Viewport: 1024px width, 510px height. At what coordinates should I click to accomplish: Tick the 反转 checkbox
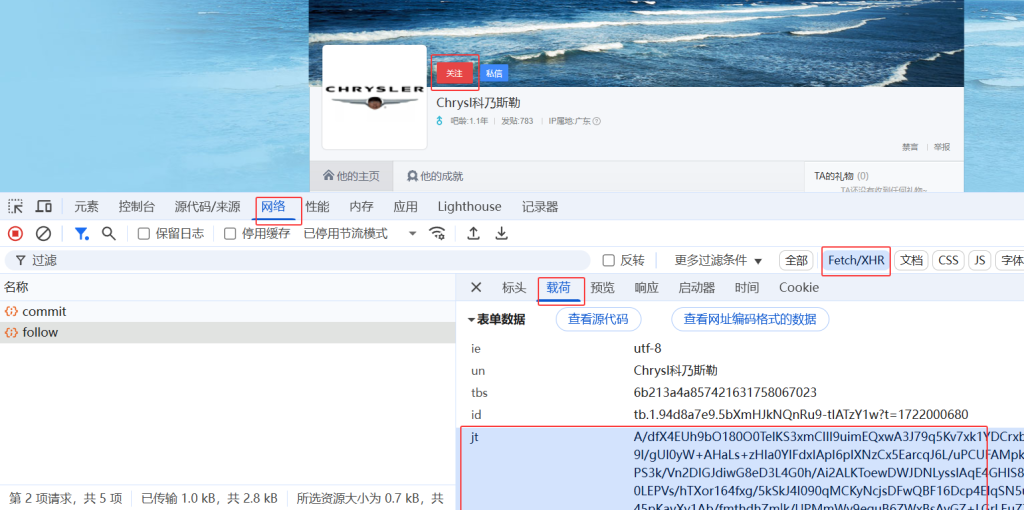point(609,260)
